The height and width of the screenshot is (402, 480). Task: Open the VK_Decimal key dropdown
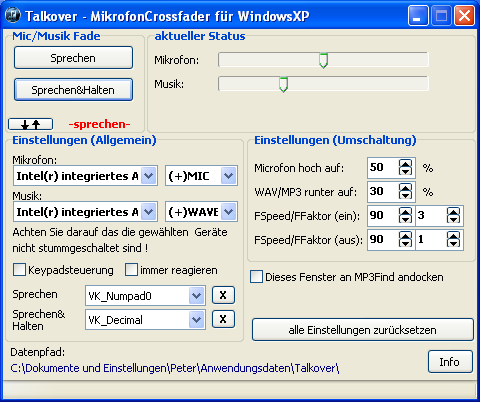196,319
